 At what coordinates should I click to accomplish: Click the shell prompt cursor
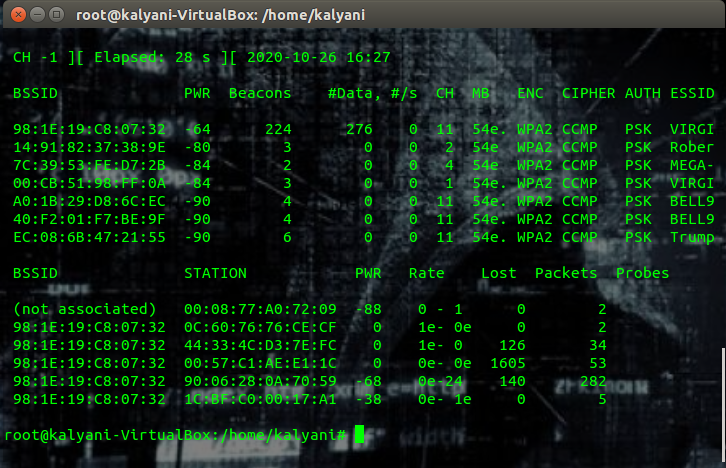click(359, 435)
